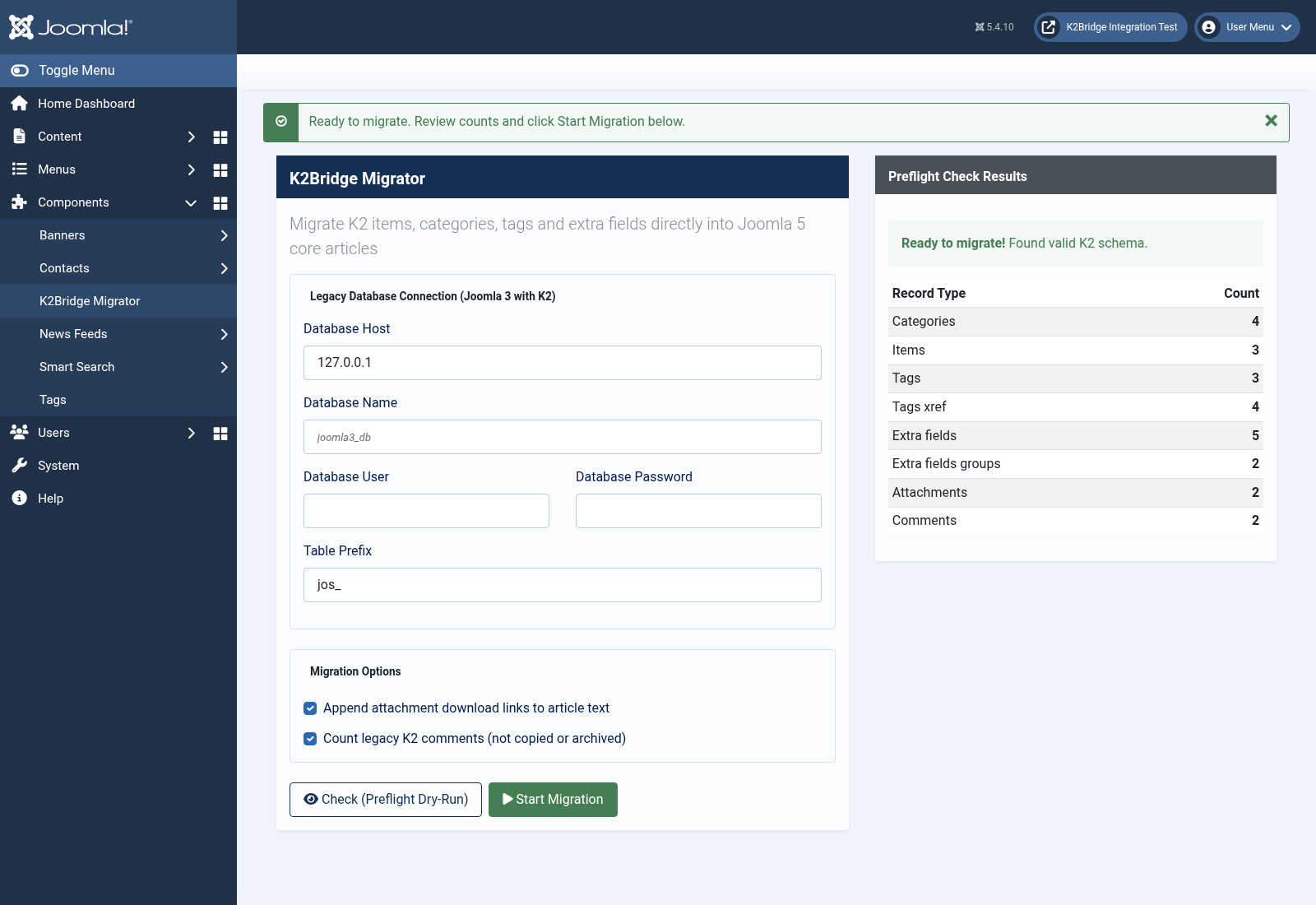Focus the Database Name field

563,437
